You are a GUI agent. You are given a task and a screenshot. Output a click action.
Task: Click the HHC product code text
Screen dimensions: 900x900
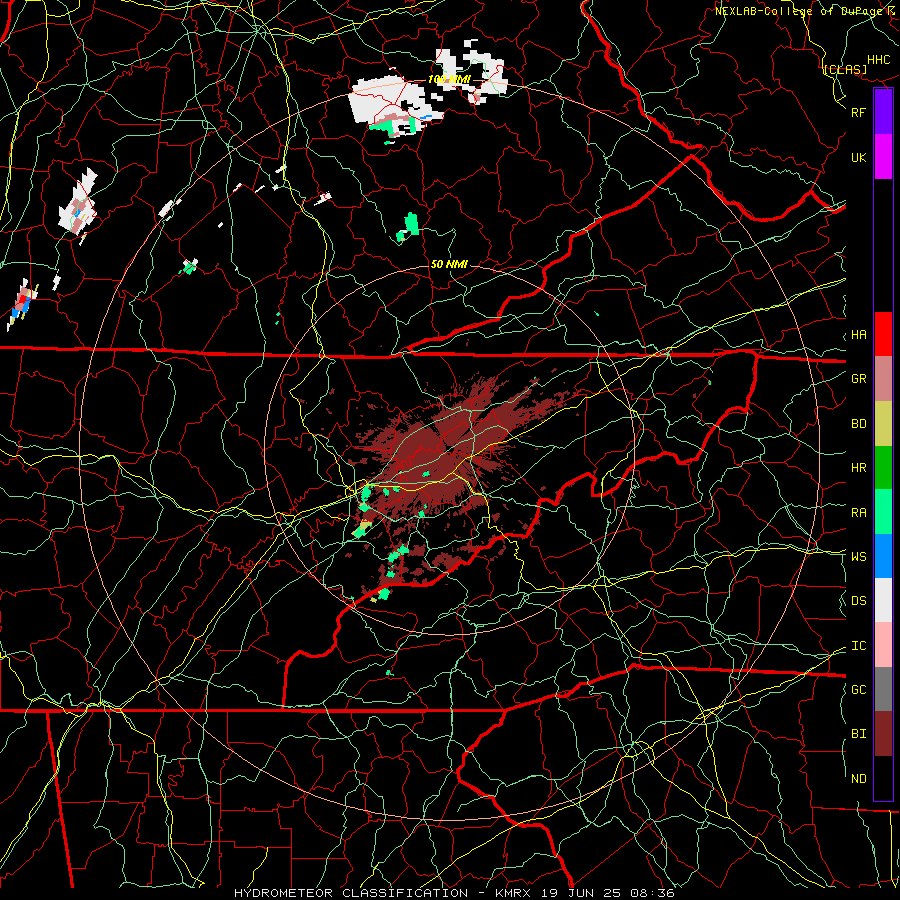tap(879, 60)
